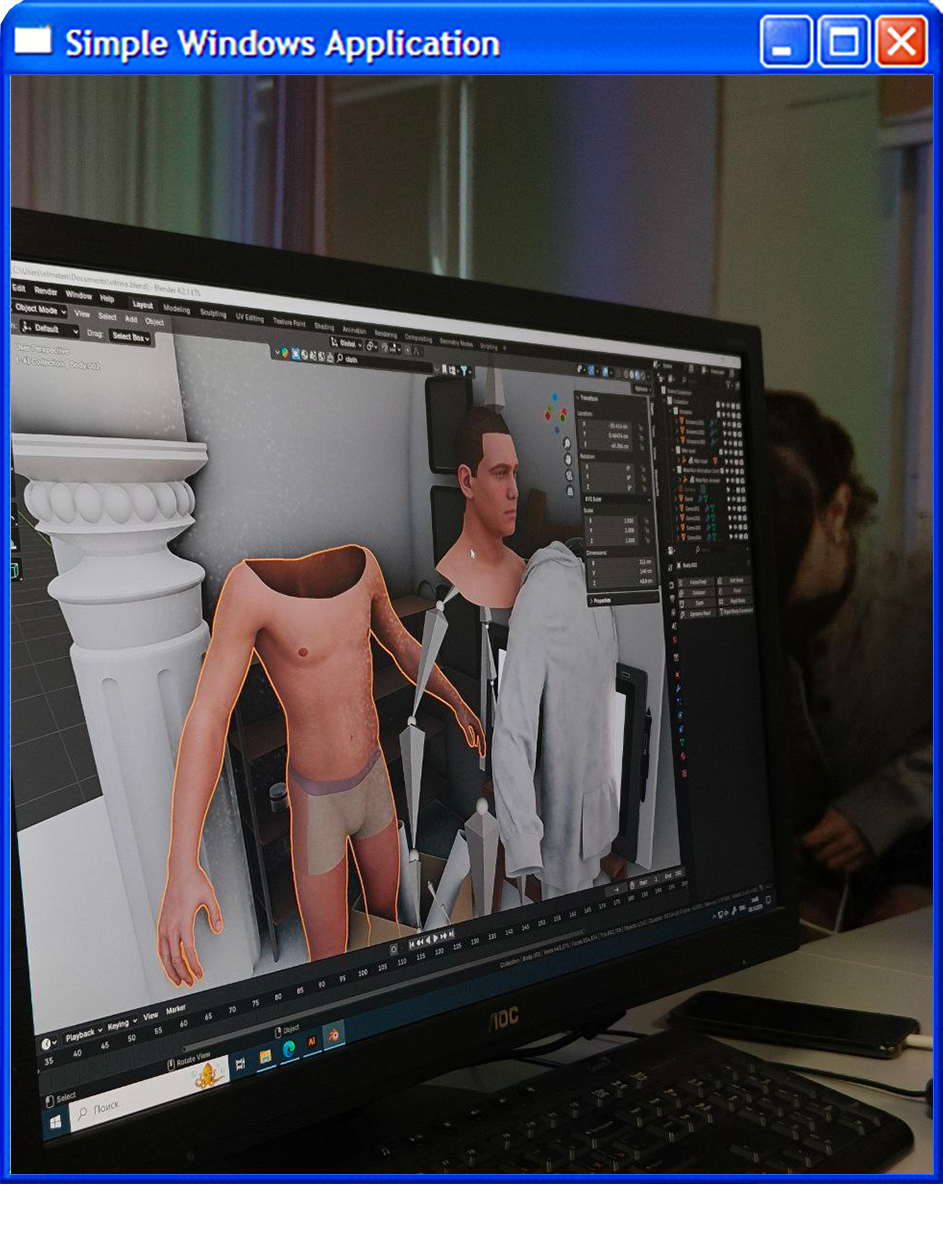Click the Collision physics button
943x1249 pixels.
698,593
